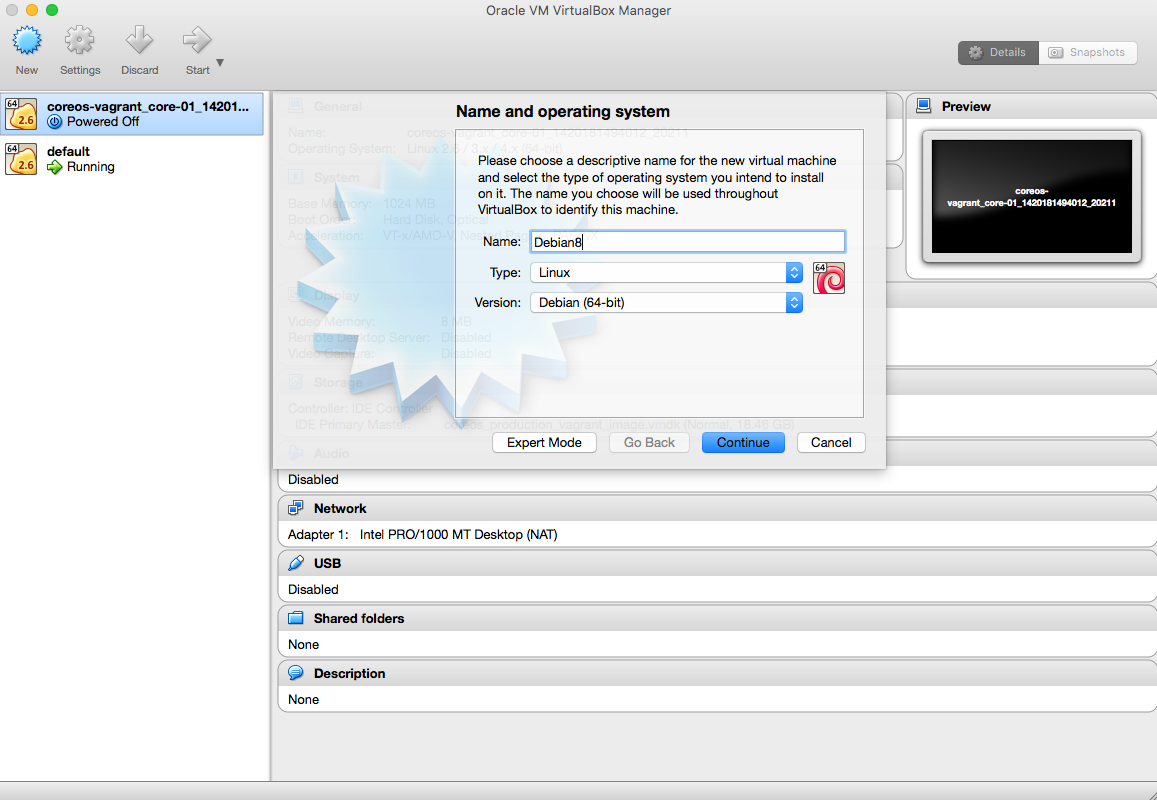Click the Disabled text under Audio
The height and width of the screenshot is (800, 1157).
click(313, 479)
